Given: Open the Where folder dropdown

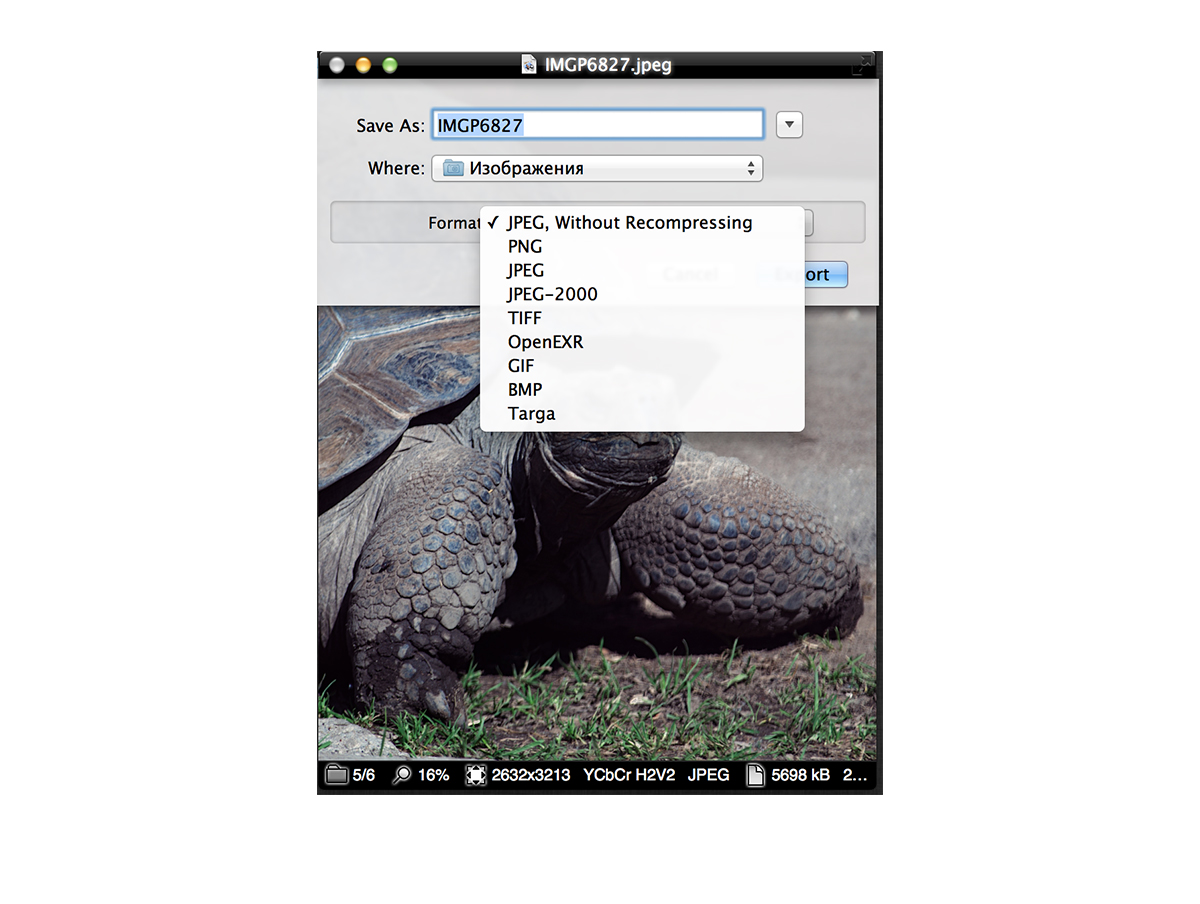Looking at the screenshot, I should pyautogui.click(x=597, y=168).
